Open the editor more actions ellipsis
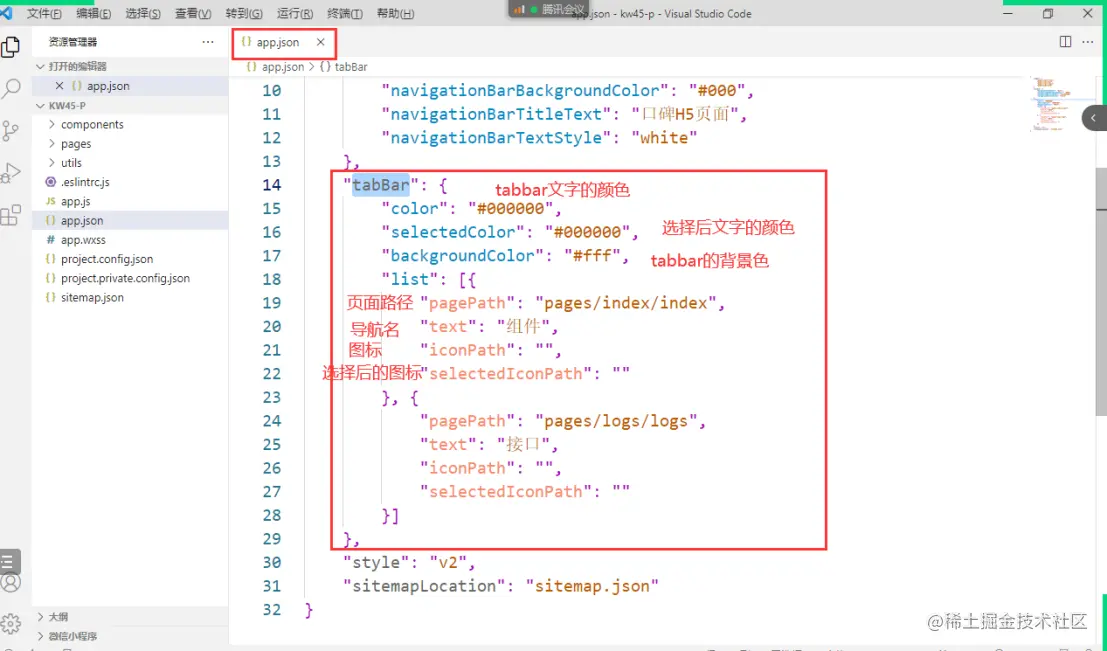The width and height of the screenshot is (1107, 651). coord(1087,42)
